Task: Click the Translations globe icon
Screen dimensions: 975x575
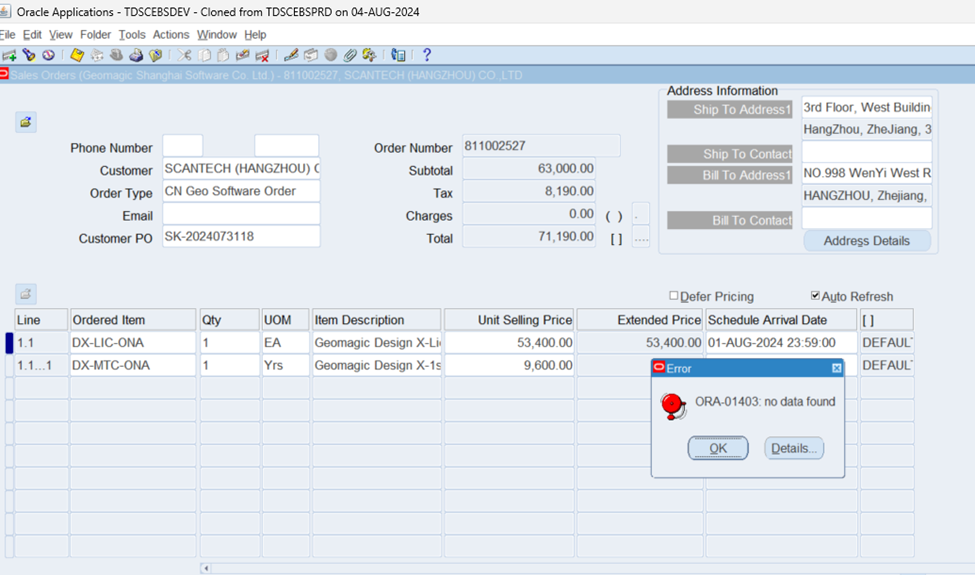Action: click(331, 55)
